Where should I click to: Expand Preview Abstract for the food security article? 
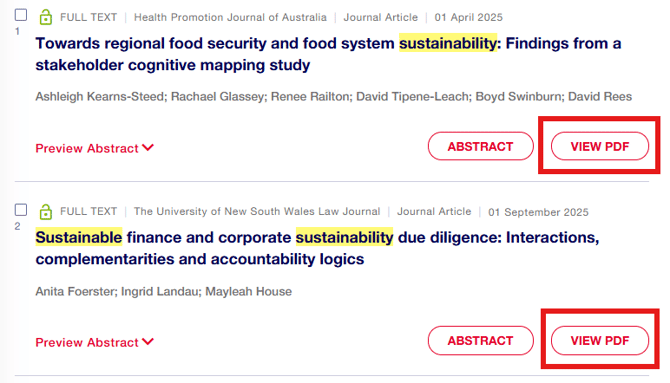[x=94, y=148]
